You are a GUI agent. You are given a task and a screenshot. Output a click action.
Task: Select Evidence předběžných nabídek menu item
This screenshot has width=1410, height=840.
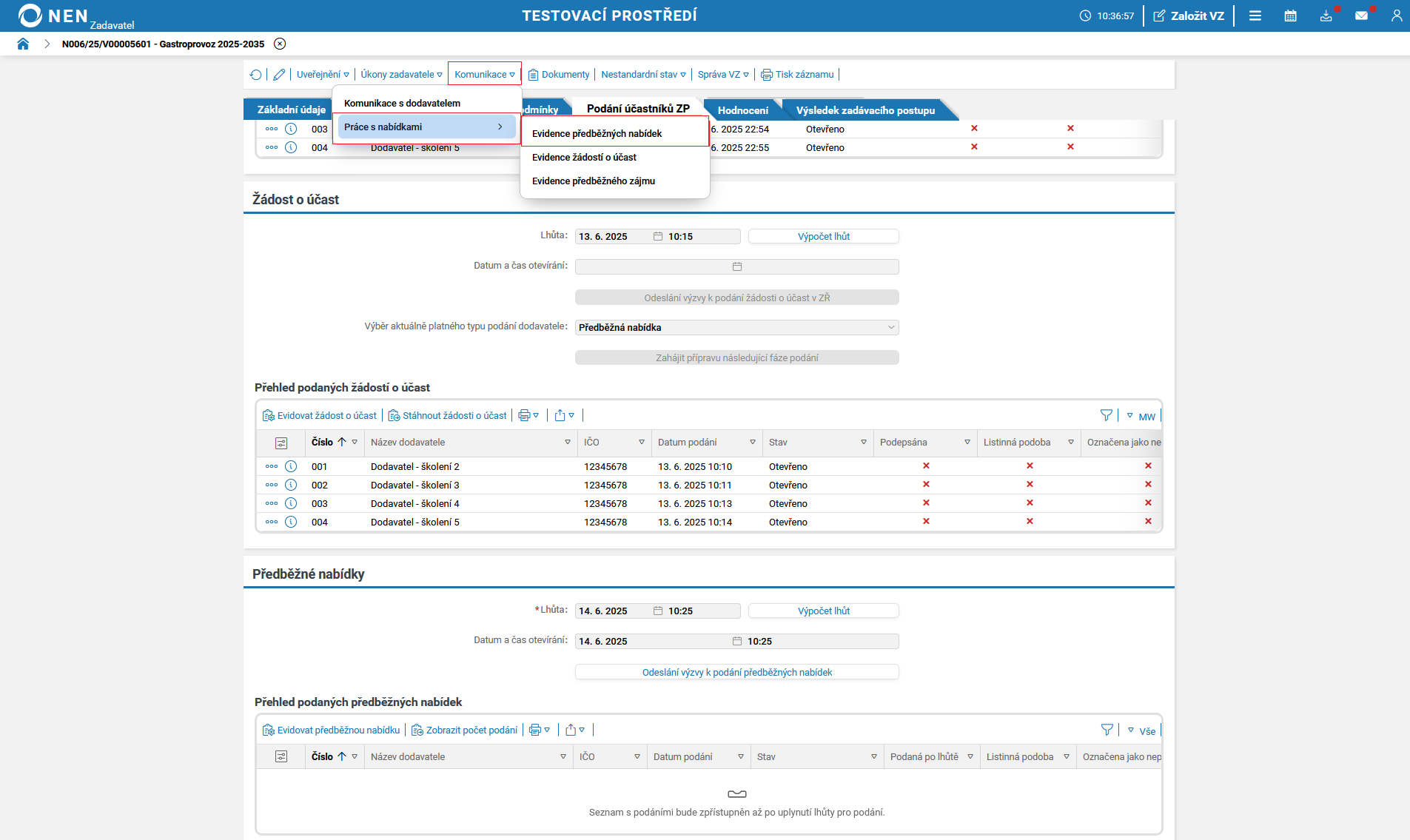[597, 134]
